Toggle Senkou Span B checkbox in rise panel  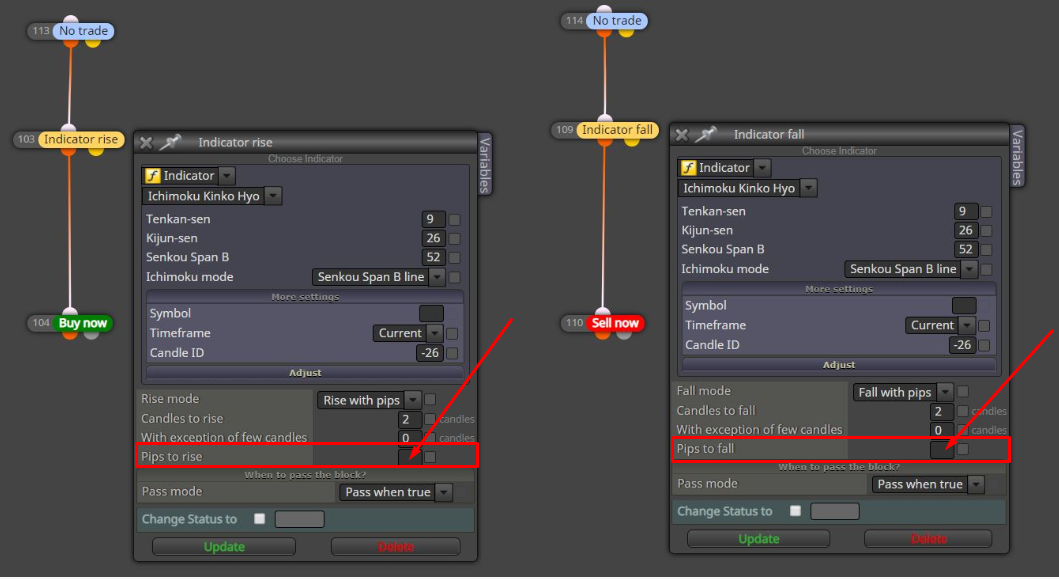(455, 257)
